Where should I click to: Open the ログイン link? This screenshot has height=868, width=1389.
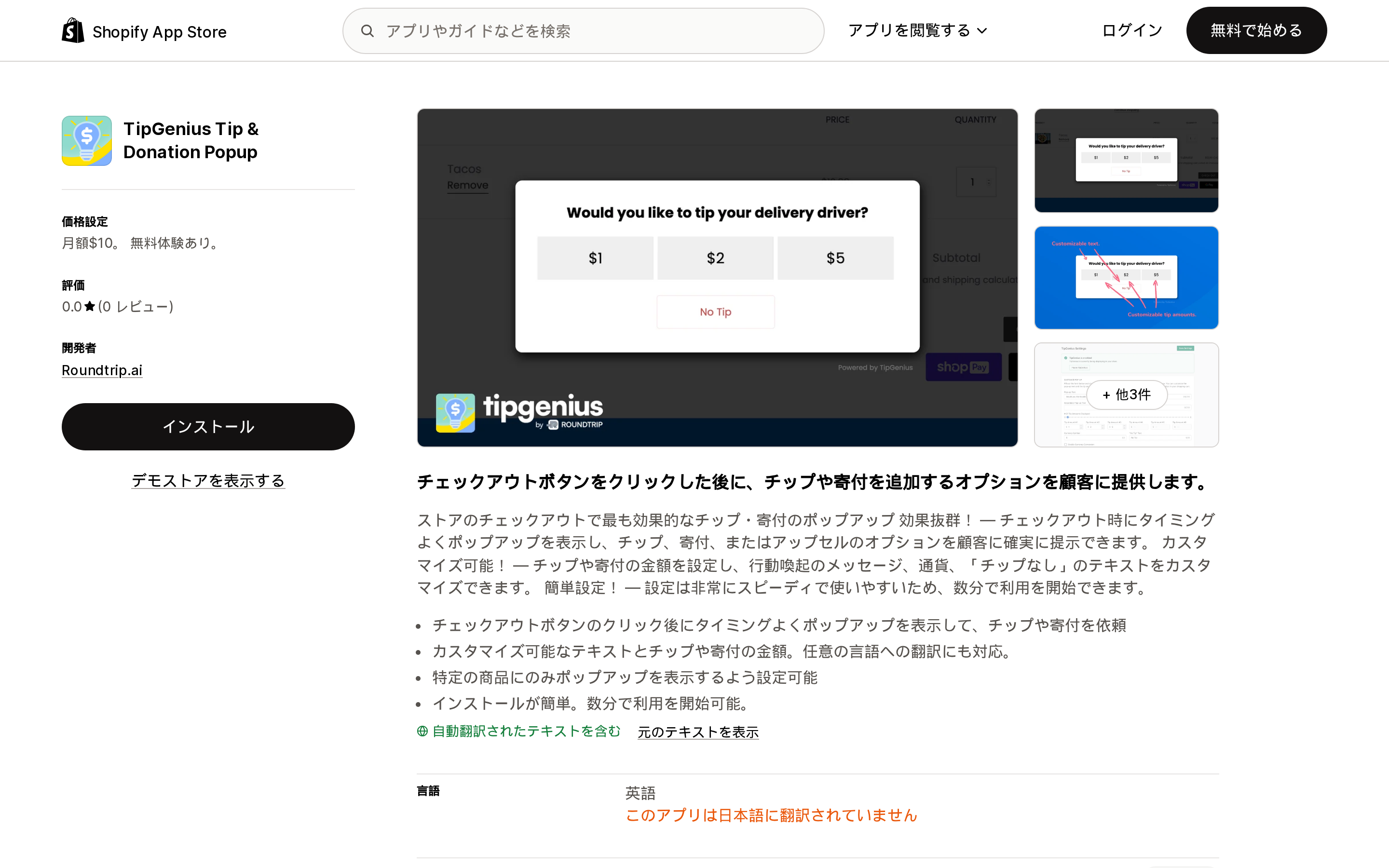pyautogui.click(x=1132, y=30)
